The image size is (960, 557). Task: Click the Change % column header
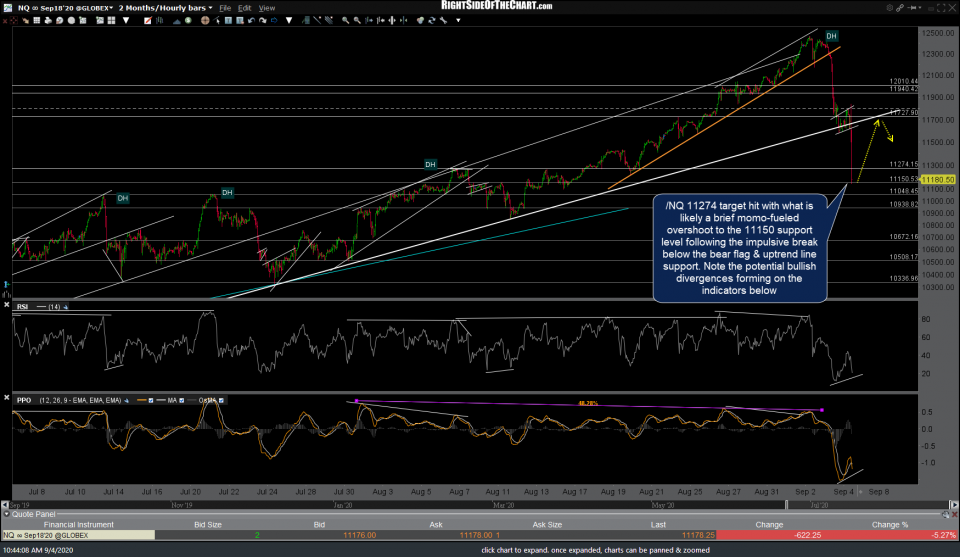point(890,525)
